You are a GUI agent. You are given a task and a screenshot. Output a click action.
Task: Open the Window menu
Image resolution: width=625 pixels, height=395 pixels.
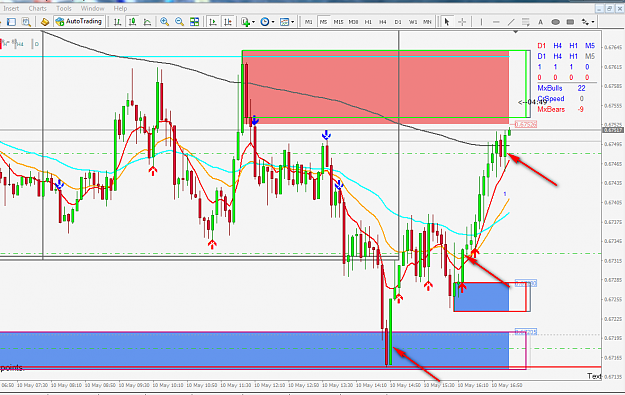click(x=92, y=8)
